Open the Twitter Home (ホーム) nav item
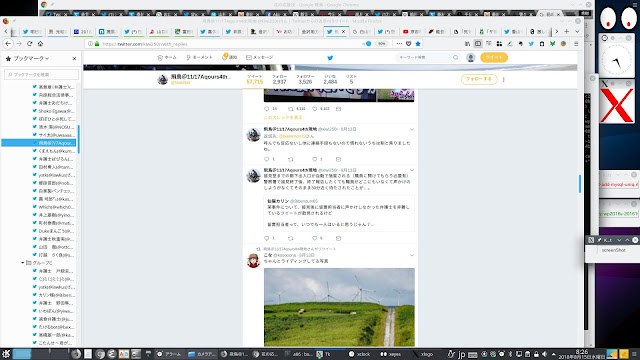640x360 pixels. tap(167, 58)
